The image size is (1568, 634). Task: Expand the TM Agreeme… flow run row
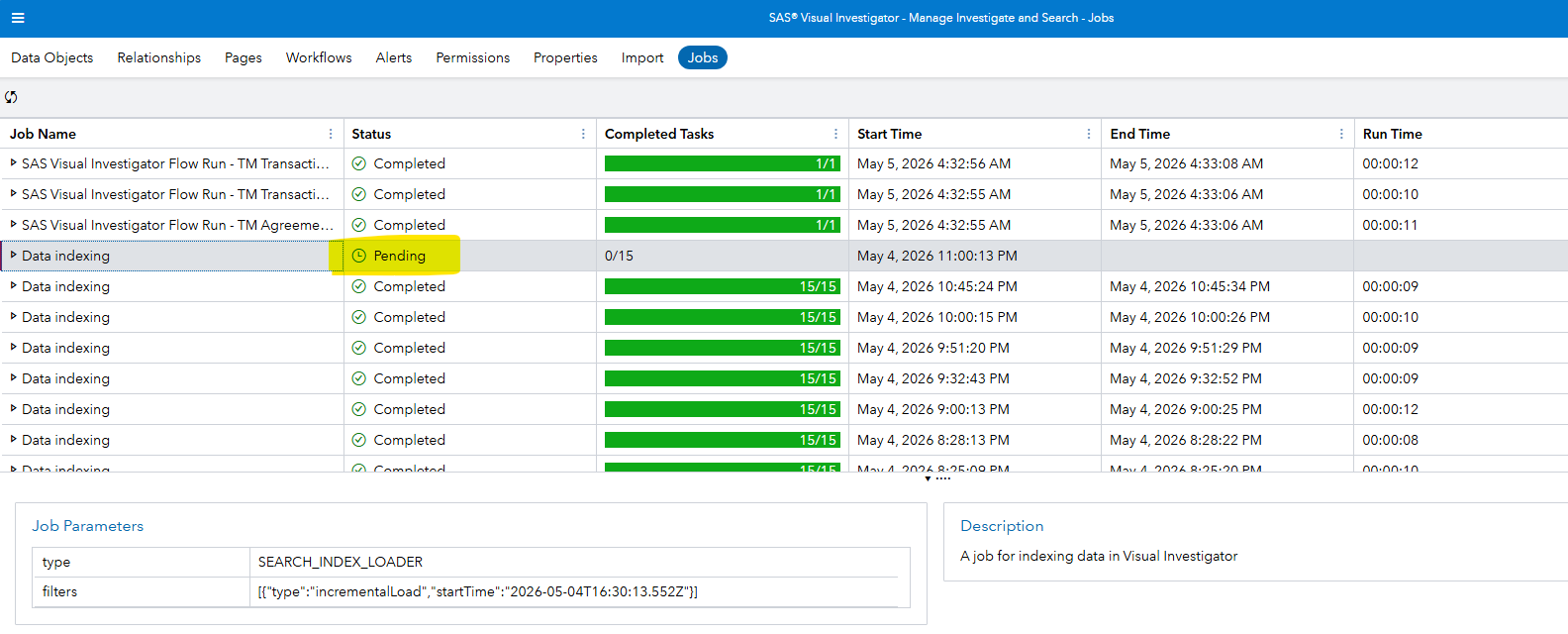[x=14, y=224]
